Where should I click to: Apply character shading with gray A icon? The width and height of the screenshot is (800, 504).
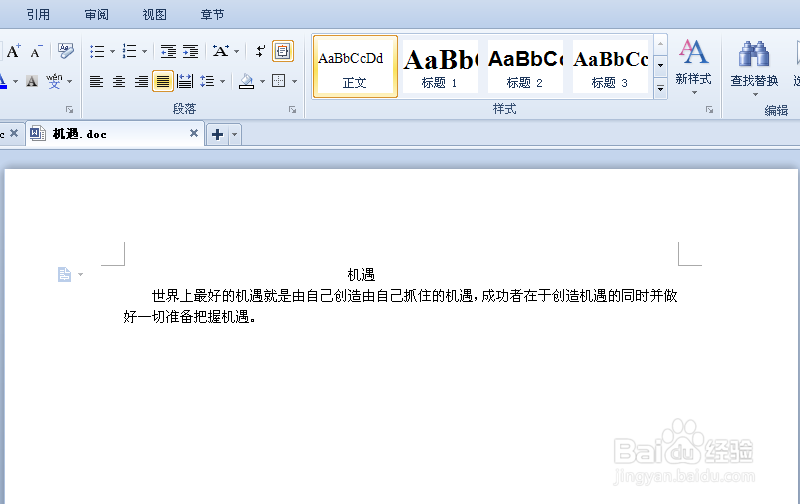32,81
